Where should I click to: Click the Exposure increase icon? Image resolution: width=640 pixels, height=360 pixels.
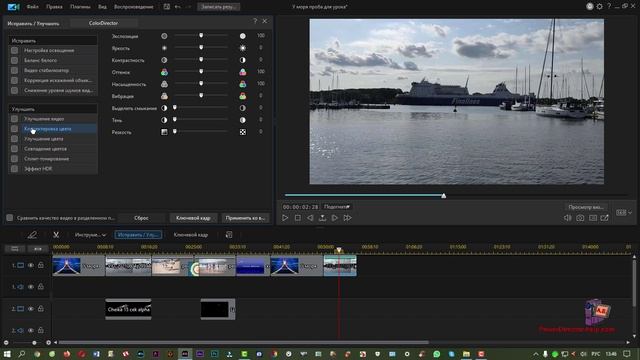pyautogui.click(x=242, y=36)
